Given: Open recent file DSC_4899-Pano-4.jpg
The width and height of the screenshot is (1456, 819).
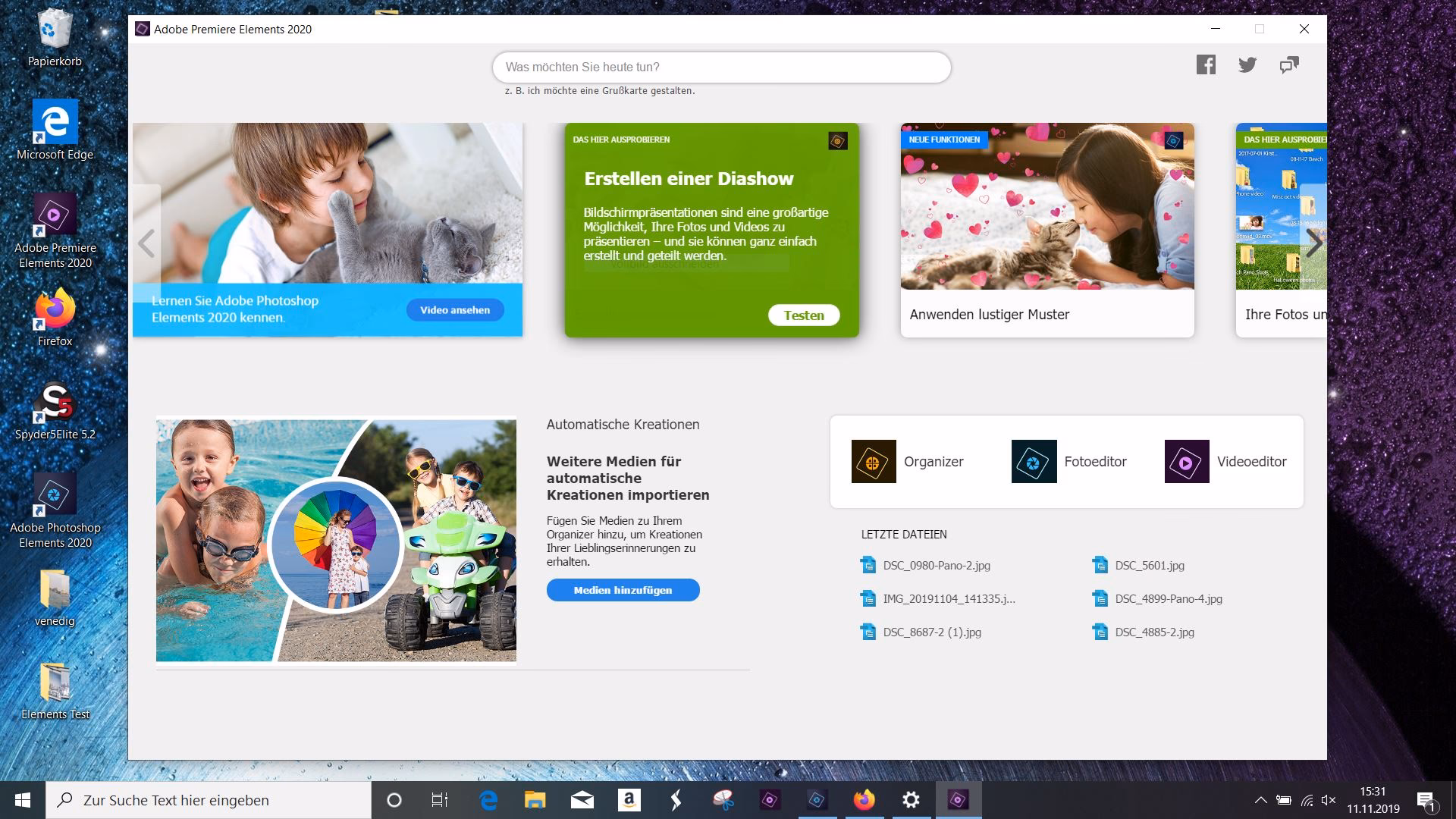Looking at the screenshot, I should (x=1168, y=599).
